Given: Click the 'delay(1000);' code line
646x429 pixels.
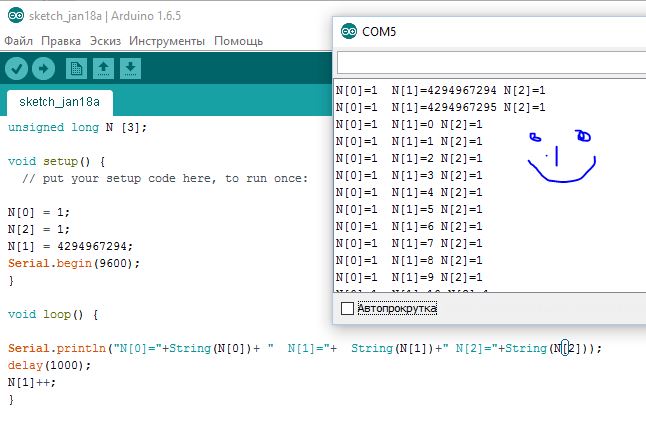Looking at the screenshot, I should 49,366.
